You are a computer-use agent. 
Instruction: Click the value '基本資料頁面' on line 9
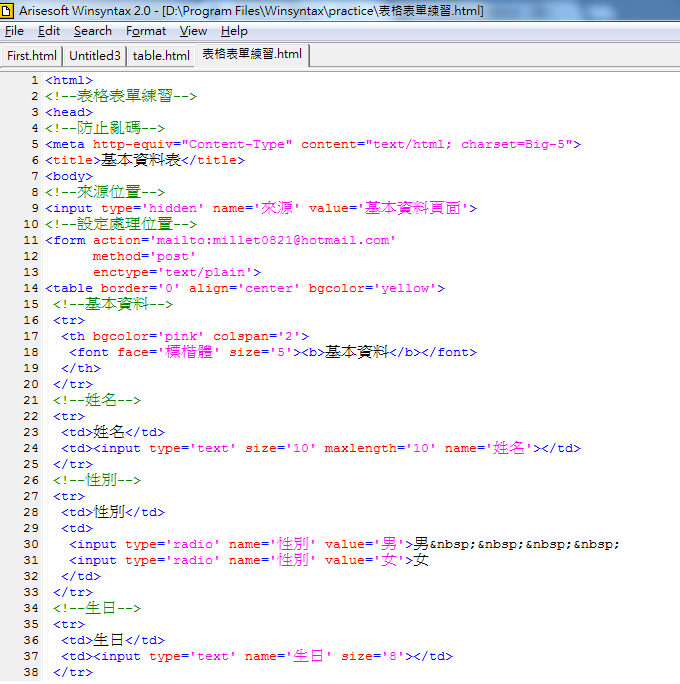point(413,208)
